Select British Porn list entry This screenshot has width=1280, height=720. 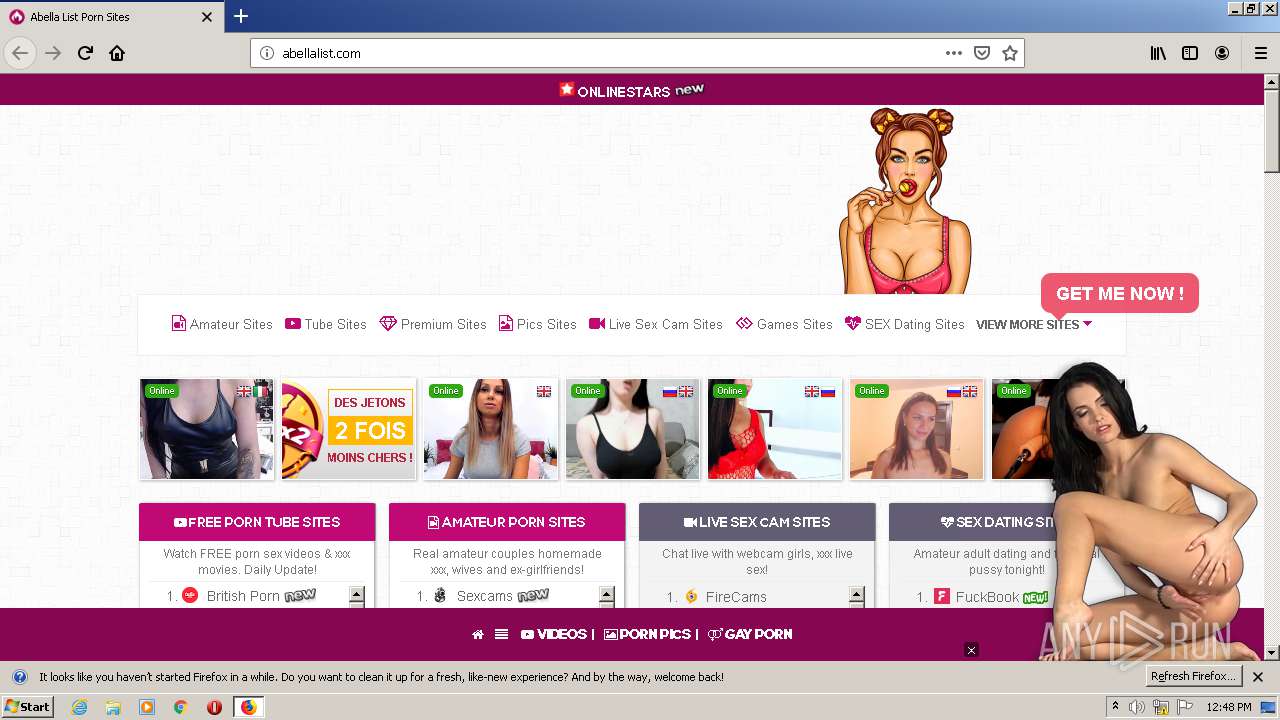tap(243, 596)
